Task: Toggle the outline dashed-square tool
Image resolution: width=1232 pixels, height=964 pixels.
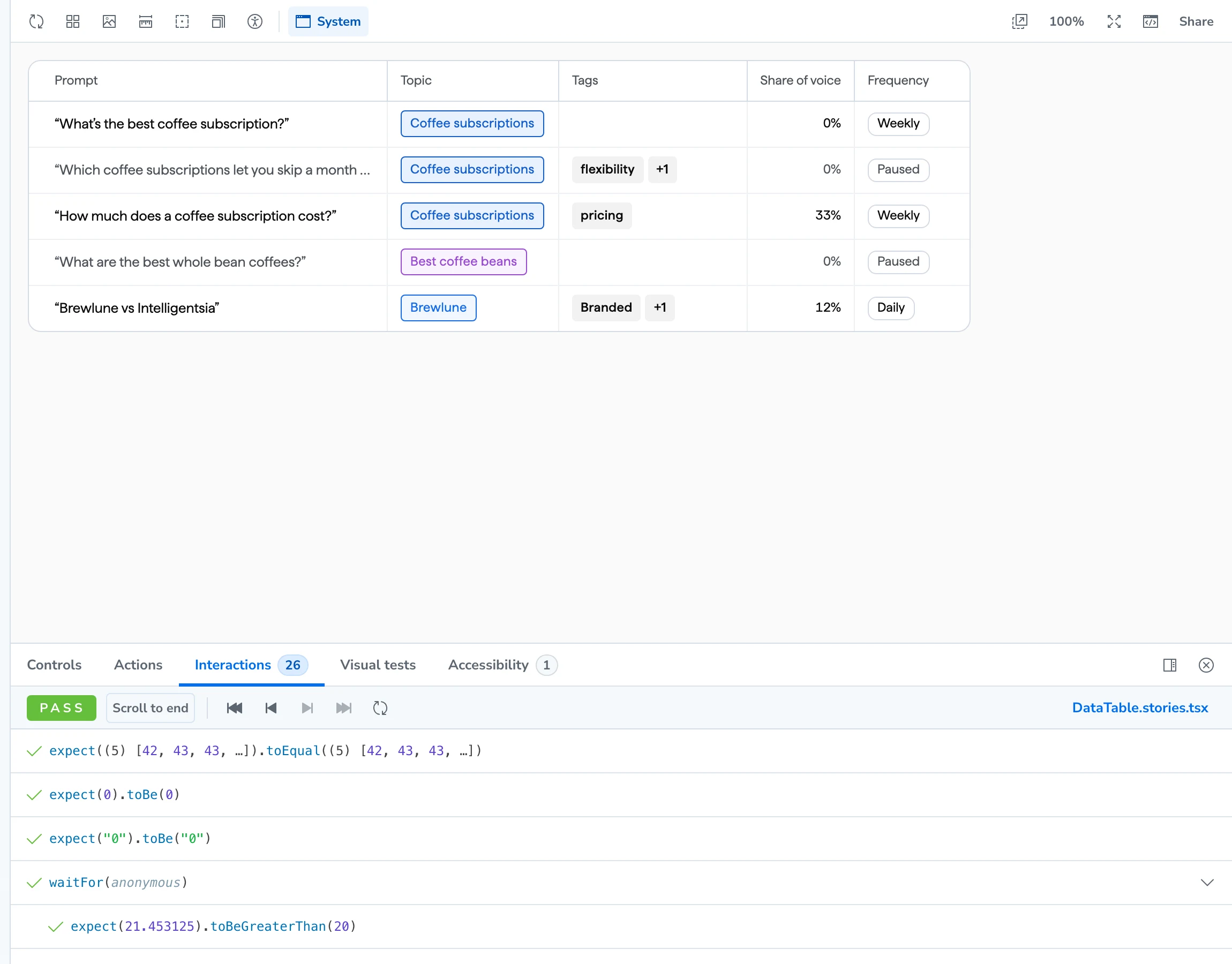Action: pyautogui.click(x=182, y=21)
